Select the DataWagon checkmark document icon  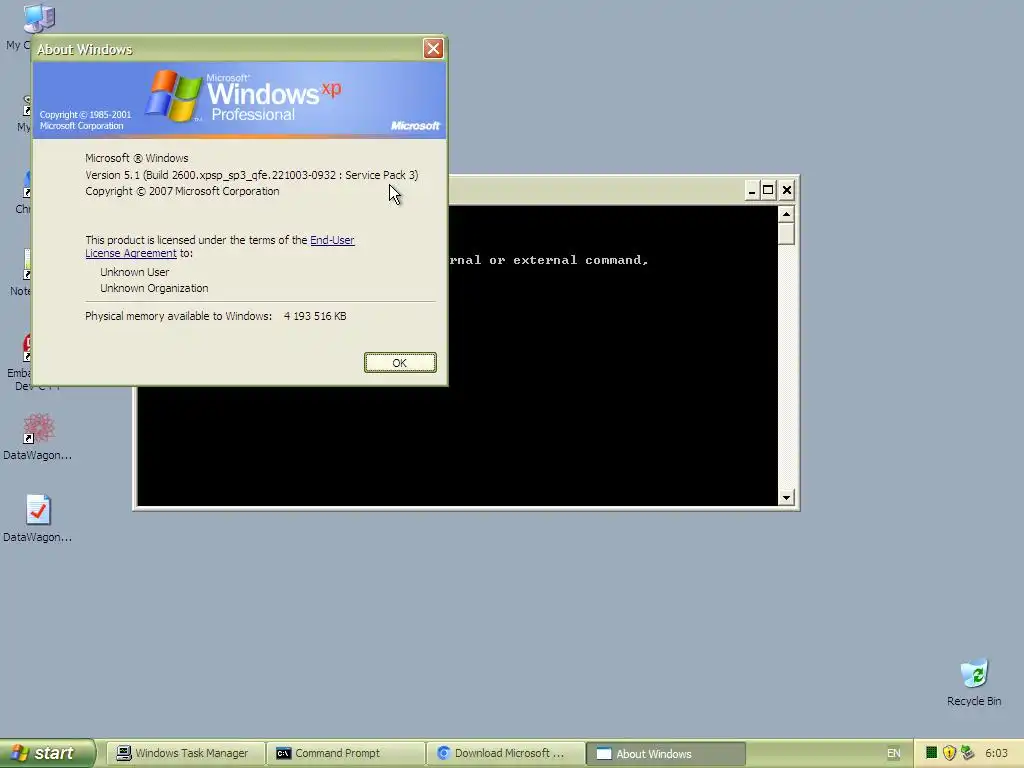(38, 510)
